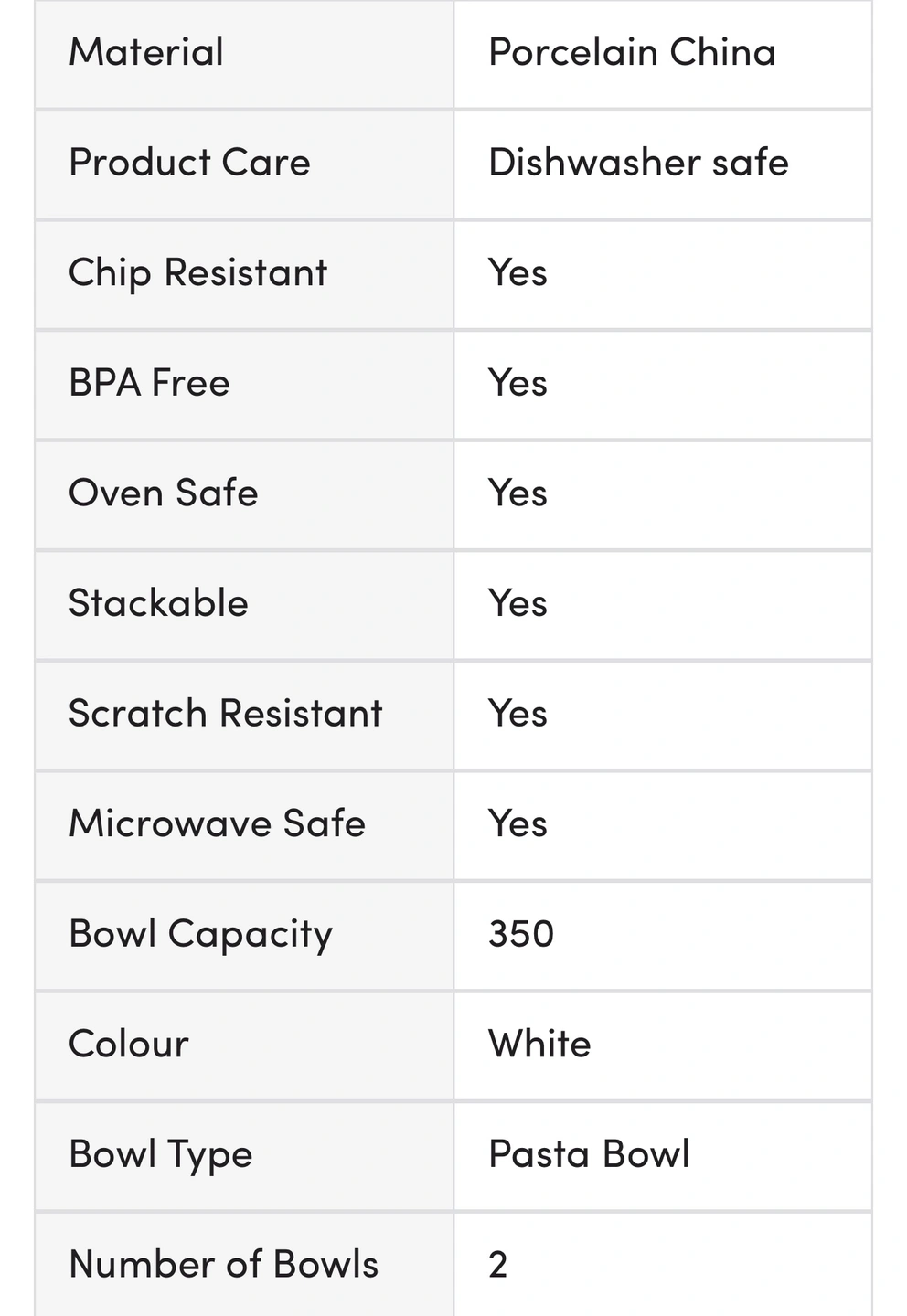Select the White colour value
Image resolution: width=907 pixels, height=1316 pixels.
(539, 1044)
